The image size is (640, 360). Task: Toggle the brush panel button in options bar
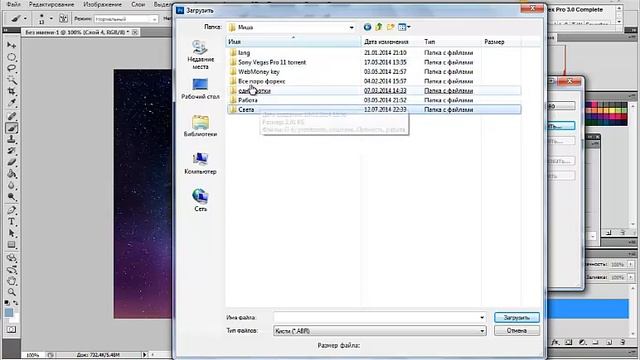(63, 19)
